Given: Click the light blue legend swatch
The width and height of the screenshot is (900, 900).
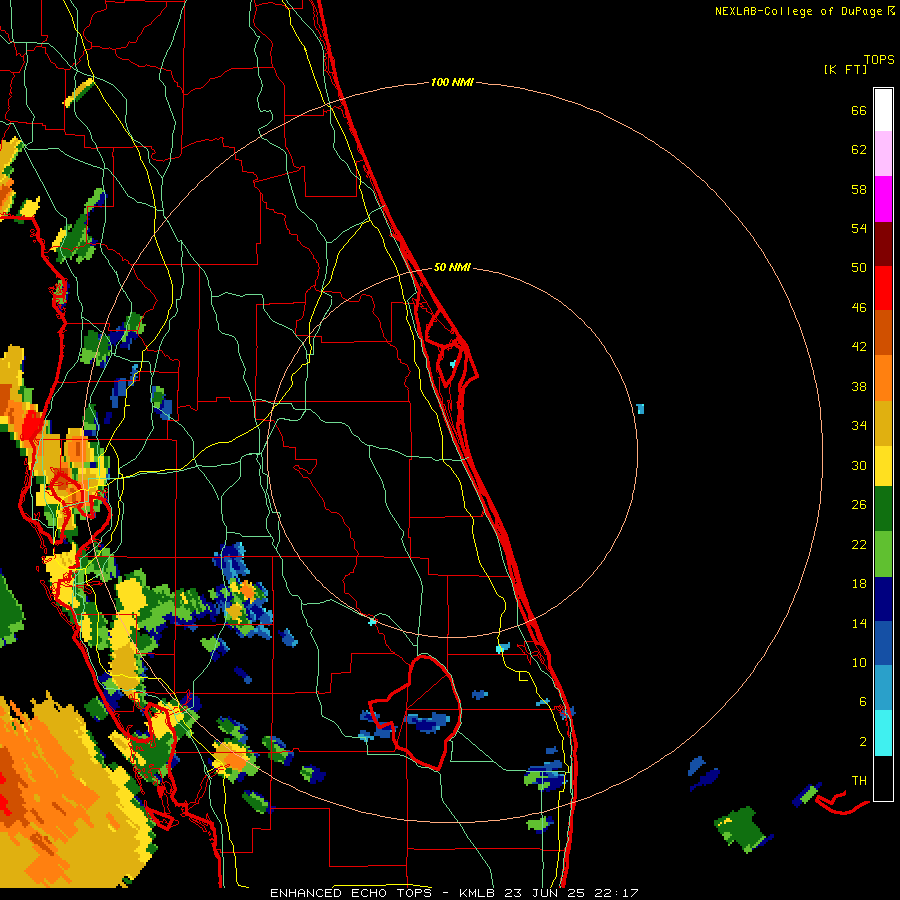Looking at the screenshot, I should (883, 688).
